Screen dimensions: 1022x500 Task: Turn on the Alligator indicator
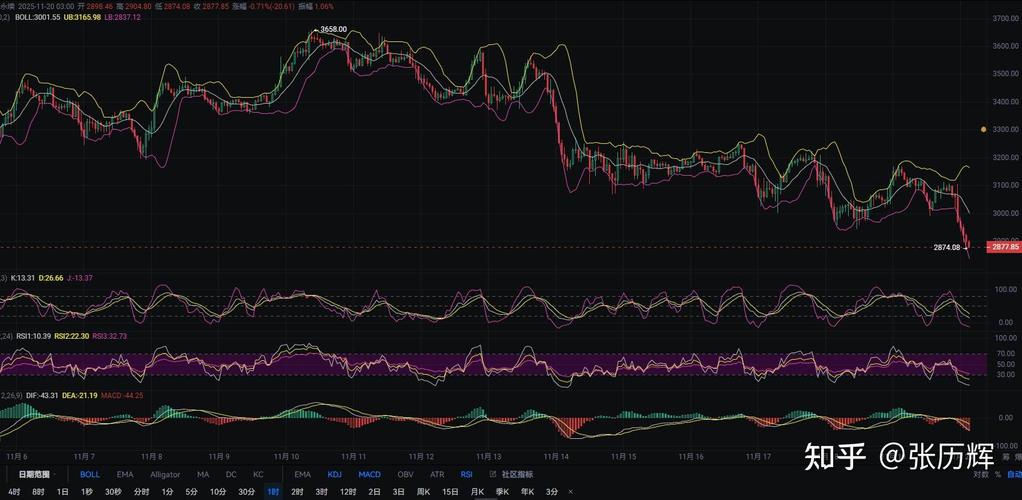(165, 474)
